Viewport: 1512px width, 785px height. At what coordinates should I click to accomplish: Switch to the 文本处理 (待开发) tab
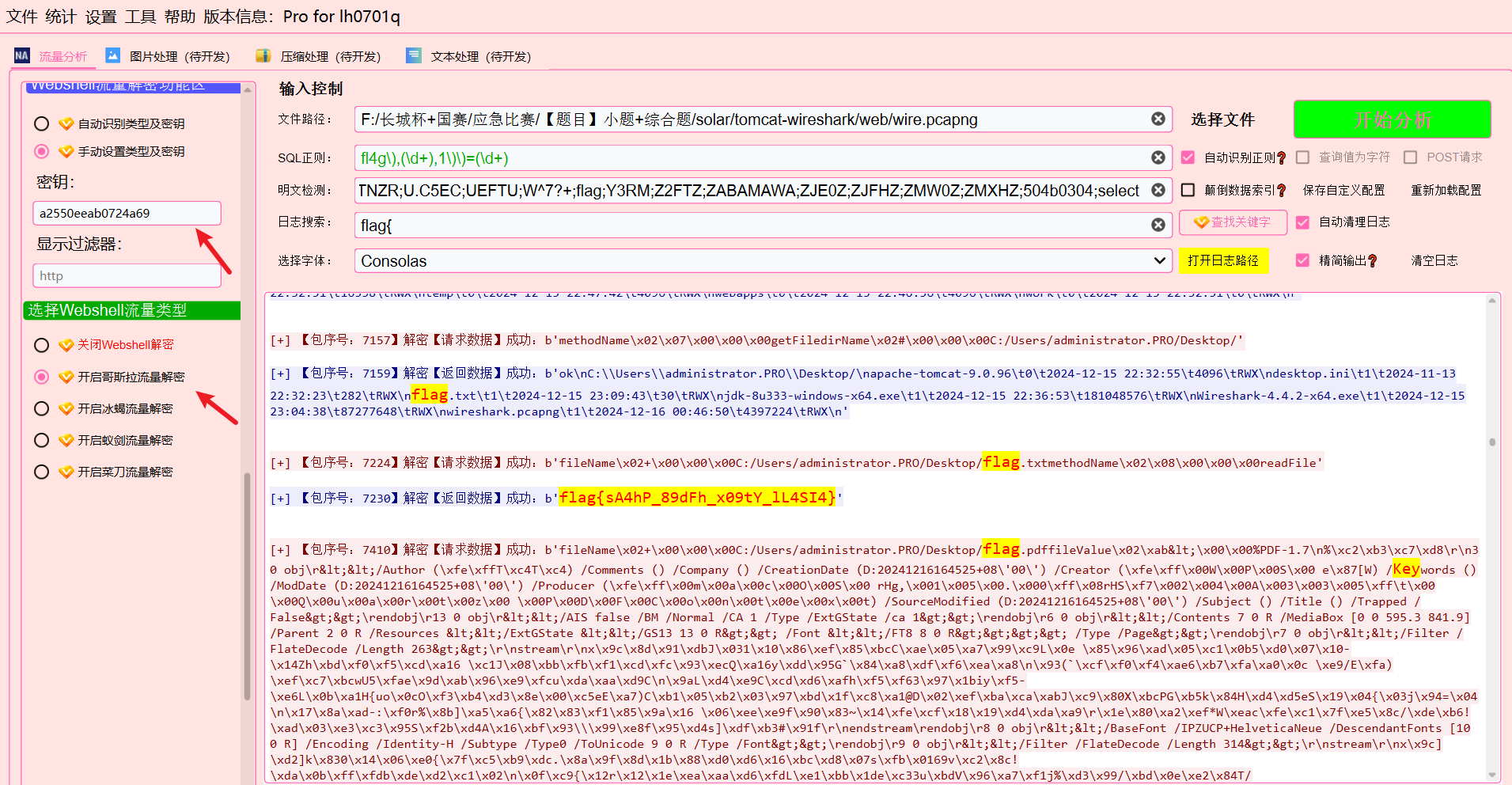click(468, 56)
